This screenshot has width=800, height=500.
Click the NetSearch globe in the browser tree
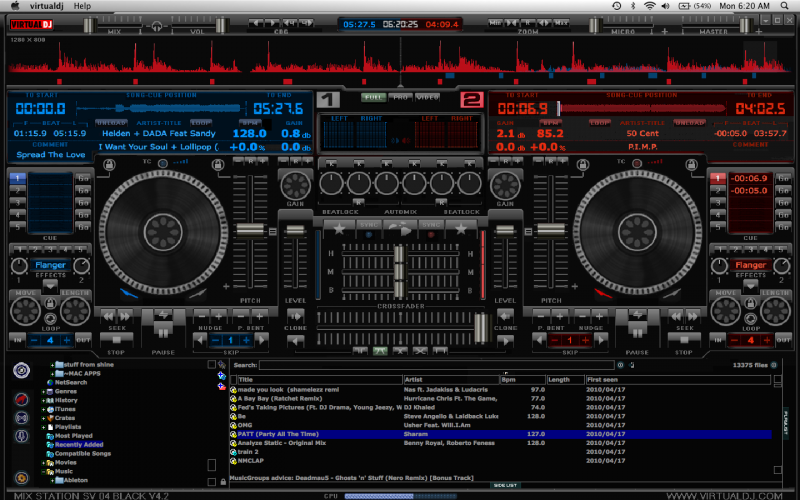(x=50, y=382)
